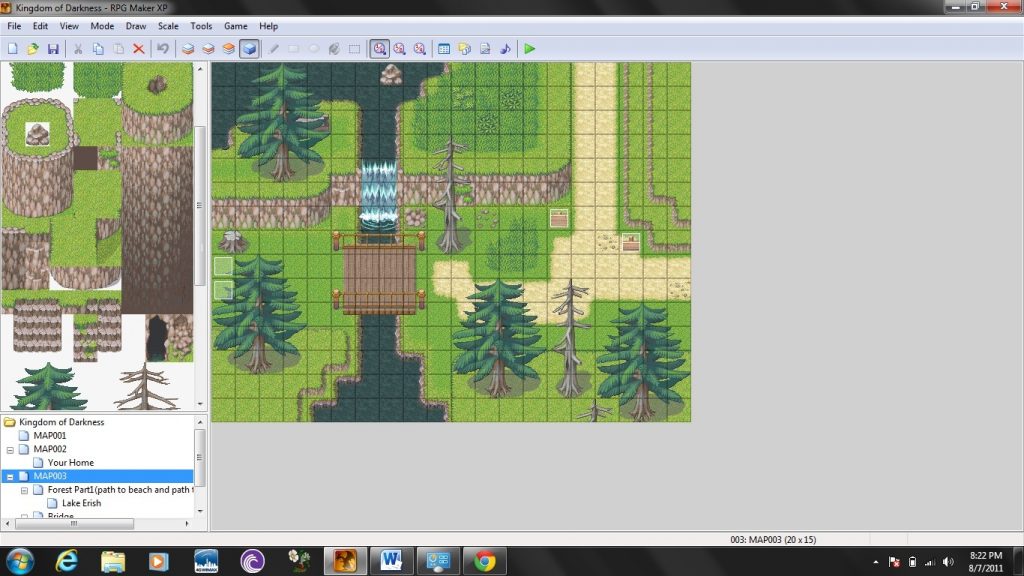Image resolution: width=1024 pixels, height=576 pixels.
Task: Open the Draw menu
Action: [x=136, y=26]
